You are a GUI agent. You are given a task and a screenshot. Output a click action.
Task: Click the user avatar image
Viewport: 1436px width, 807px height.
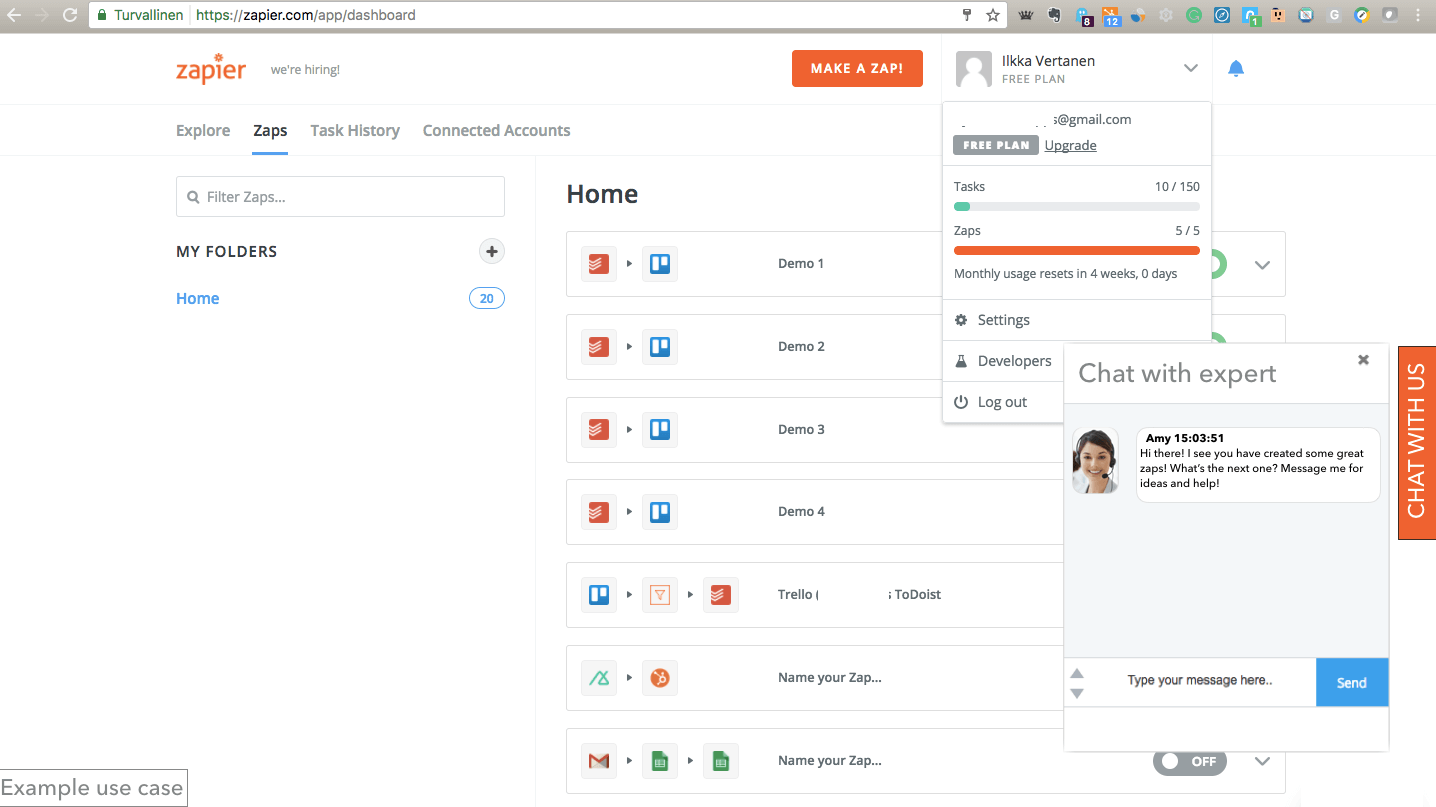[x=973, y=69]
